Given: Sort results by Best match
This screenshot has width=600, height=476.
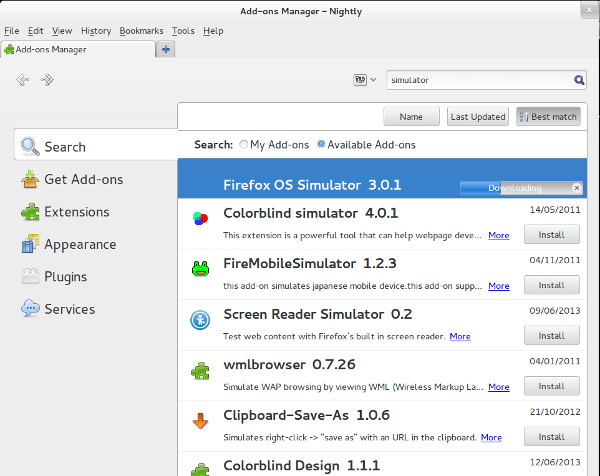Looking at the screenshot, I should (x=547, y=117).
